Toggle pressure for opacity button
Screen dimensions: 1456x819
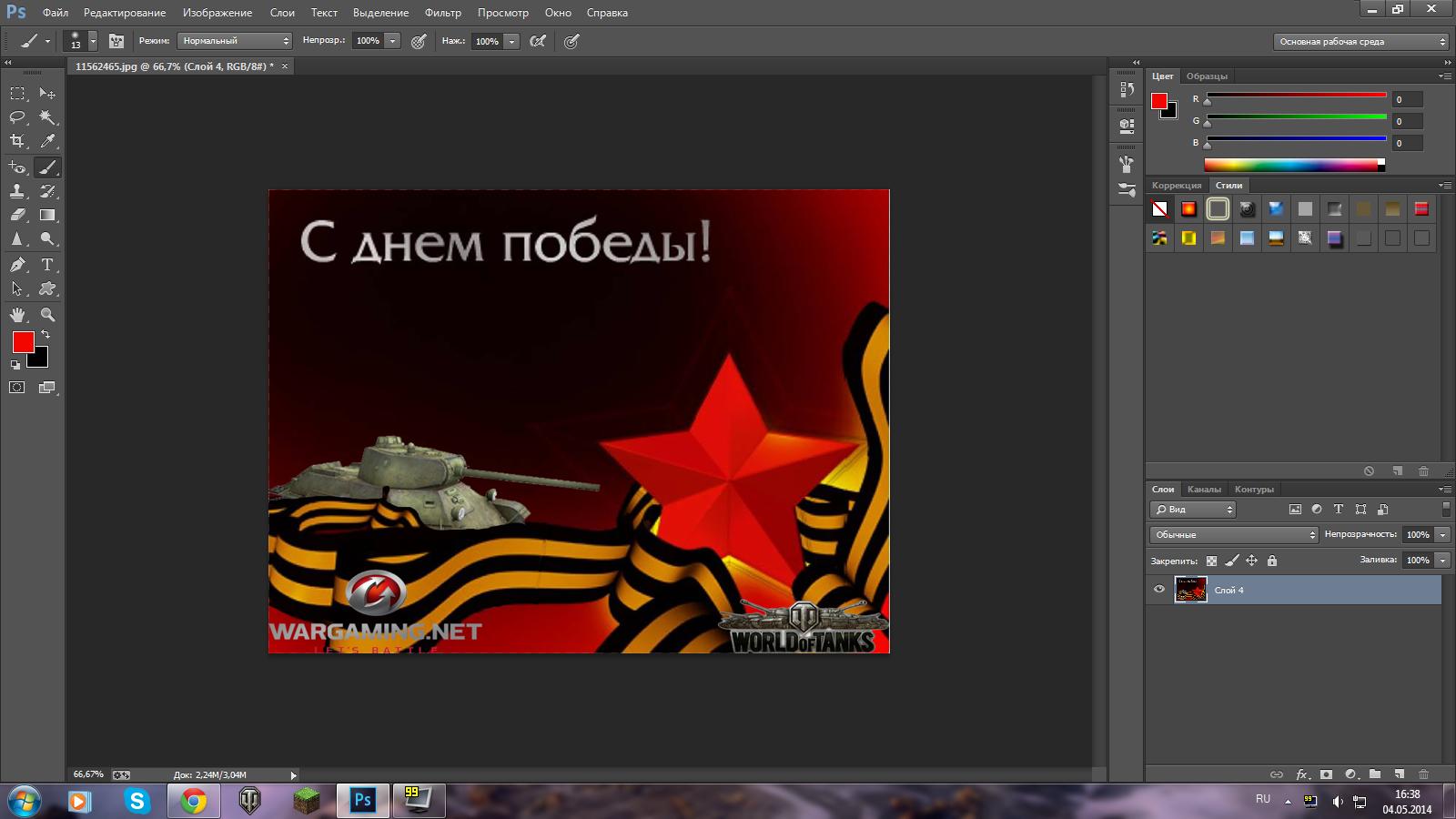pos(419,41)
